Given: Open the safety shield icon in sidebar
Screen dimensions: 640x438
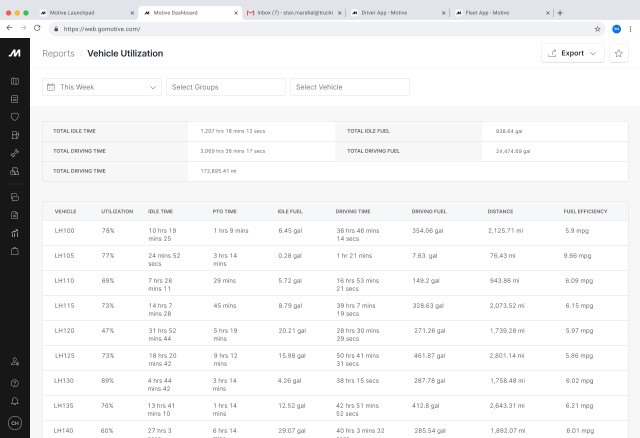Looking at the screenshot, I should tap(14, 117).
